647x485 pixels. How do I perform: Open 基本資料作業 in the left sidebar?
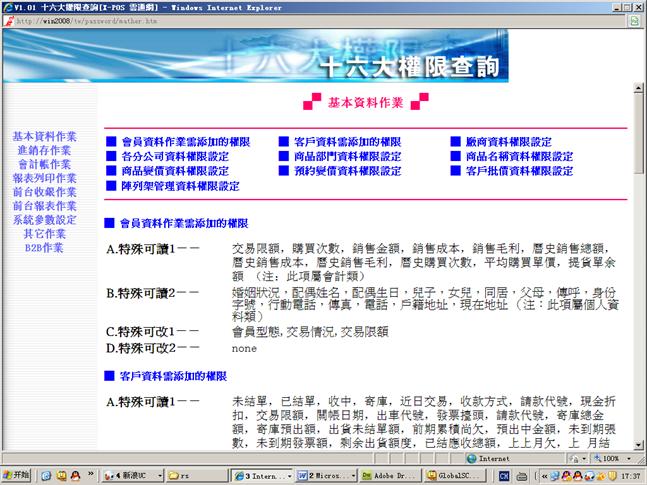click(x=44, y=136)
